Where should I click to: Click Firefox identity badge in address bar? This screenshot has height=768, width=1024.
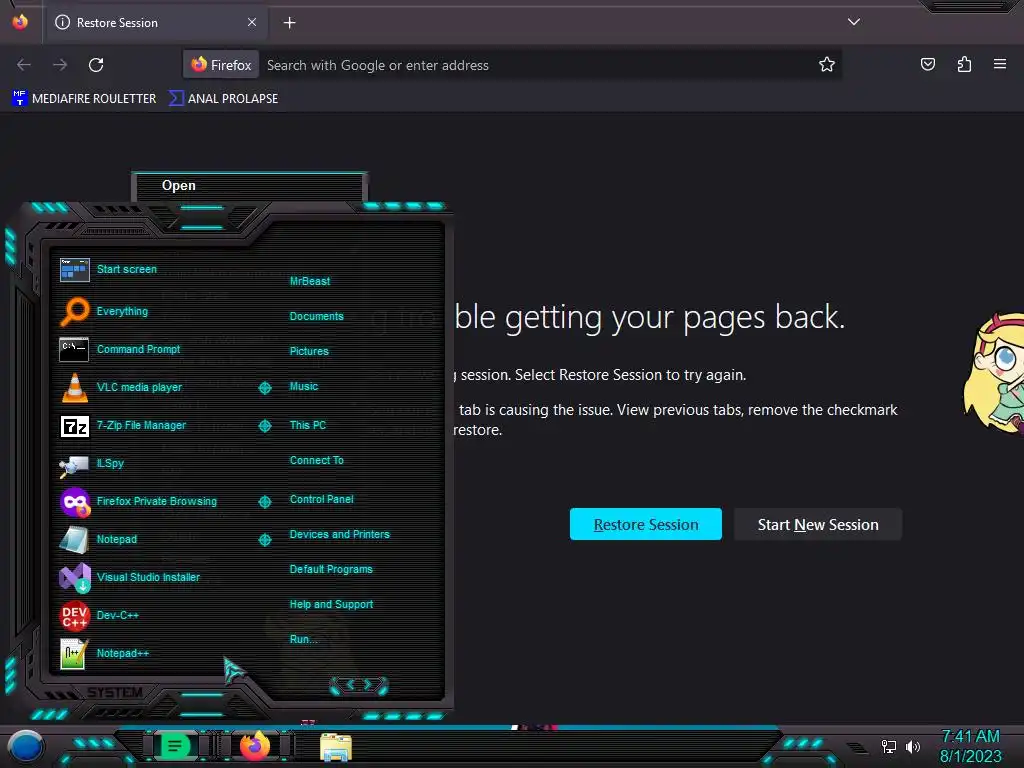point(221,65)
